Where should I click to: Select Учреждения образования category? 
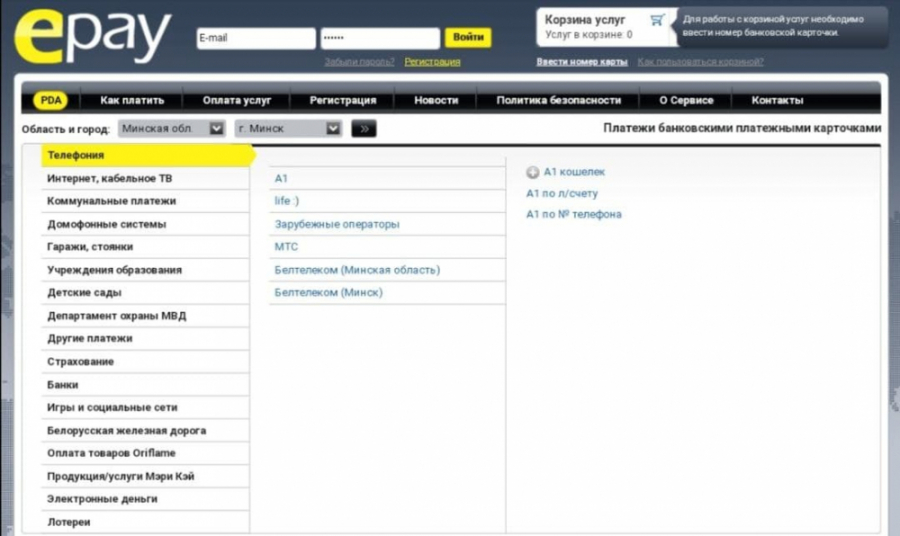(145, 270)
